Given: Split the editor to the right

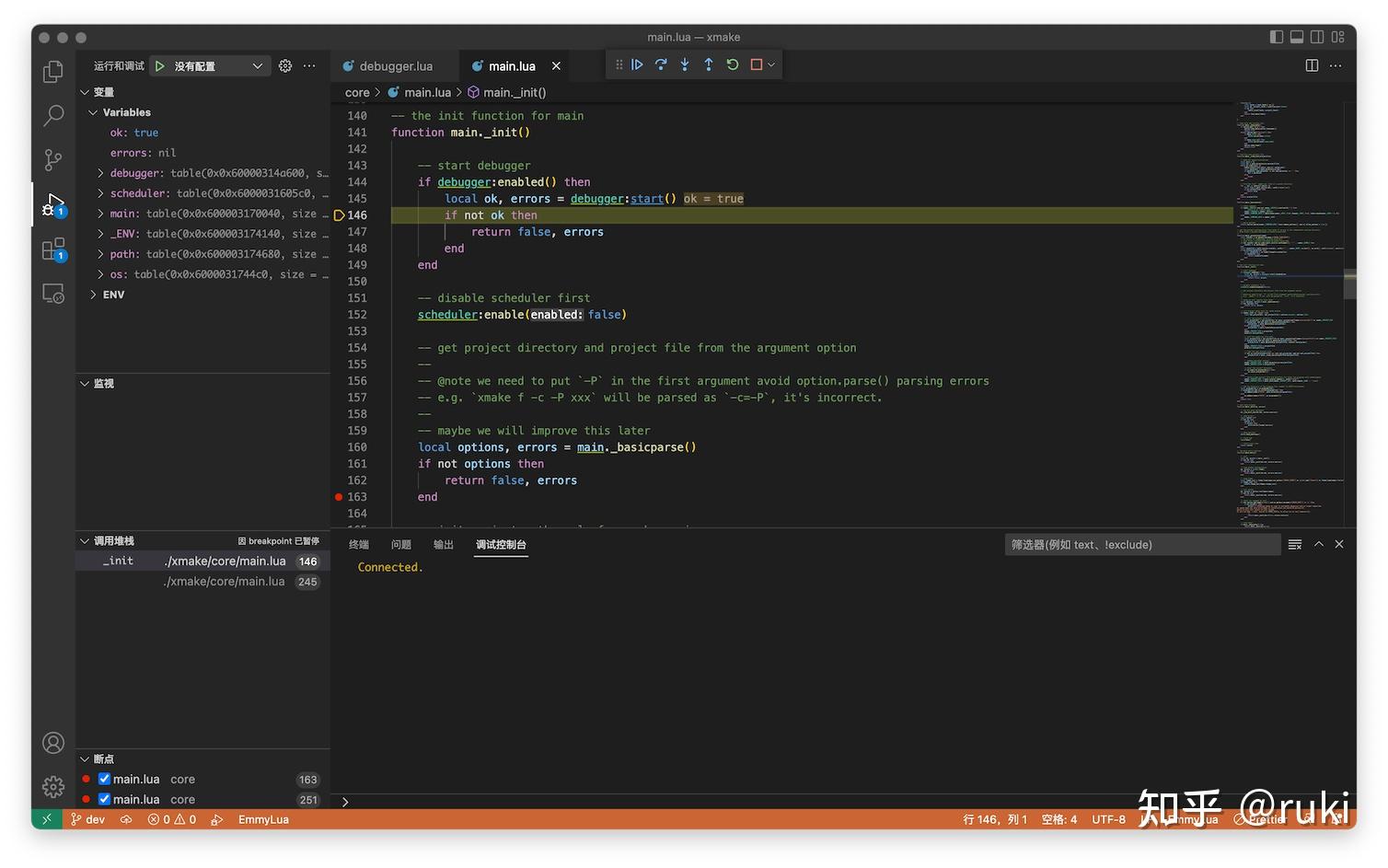Looking at the screenshot, I should (x=1312, y=65).
